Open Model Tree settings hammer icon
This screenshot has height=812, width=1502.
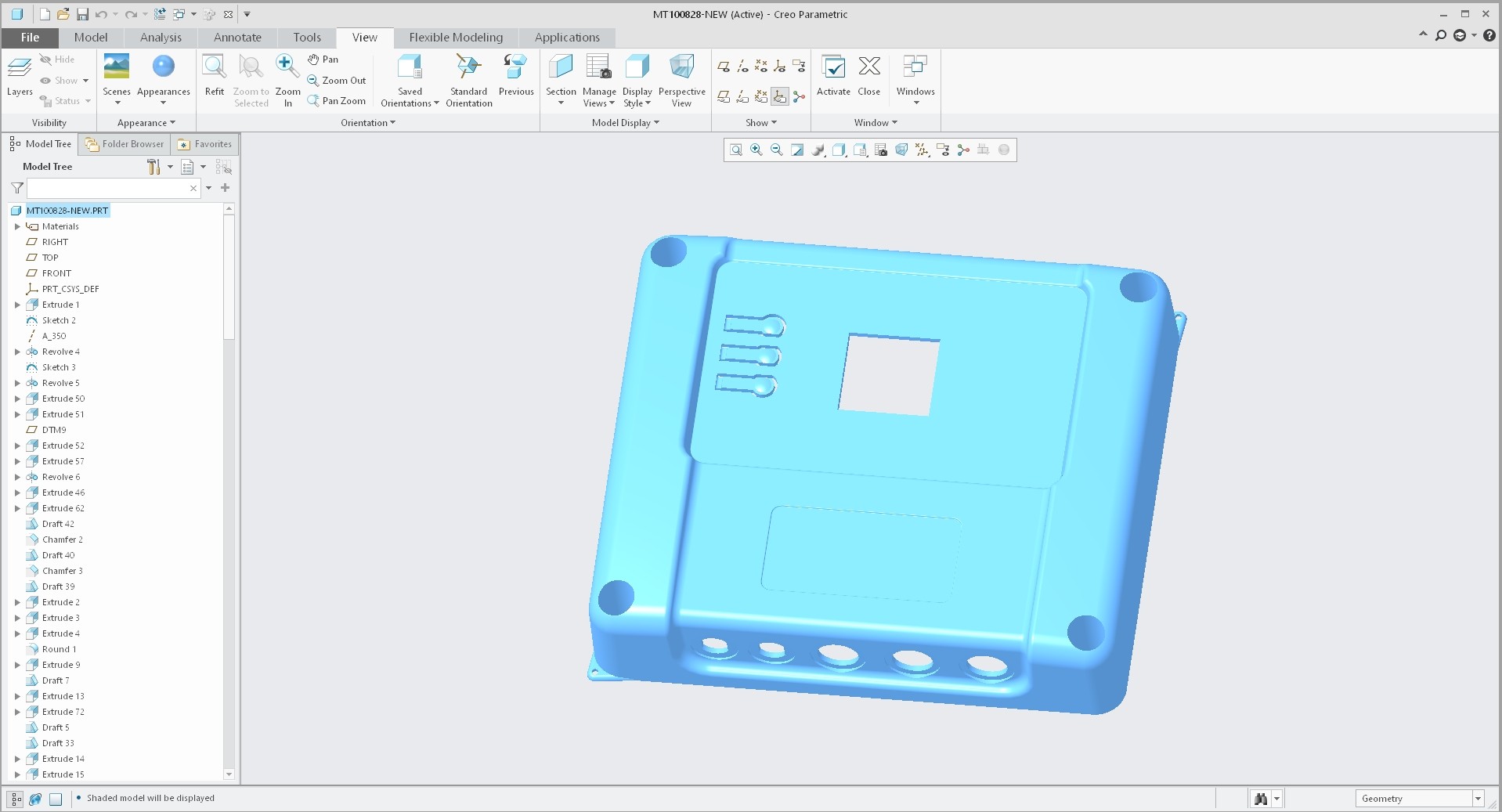[153, 167]
